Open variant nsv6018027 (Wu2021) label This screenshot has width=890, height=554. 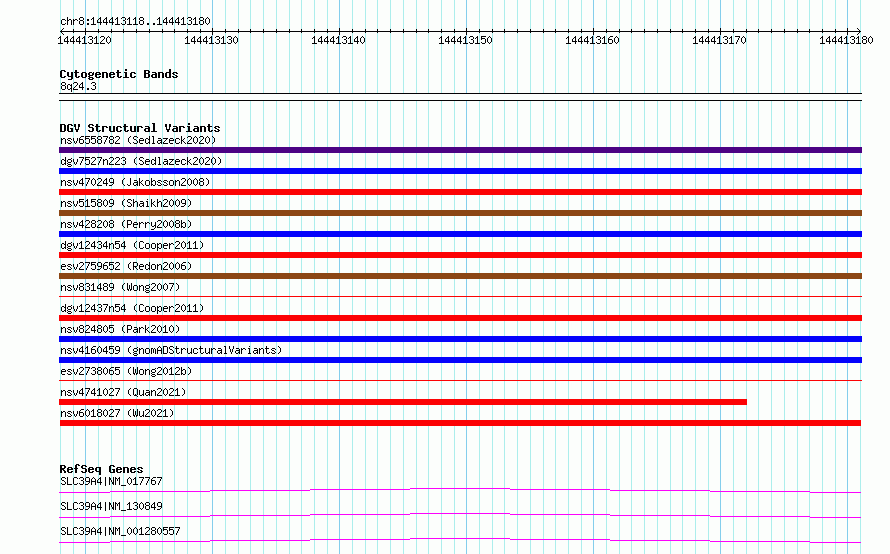click(x=117, y=413)
